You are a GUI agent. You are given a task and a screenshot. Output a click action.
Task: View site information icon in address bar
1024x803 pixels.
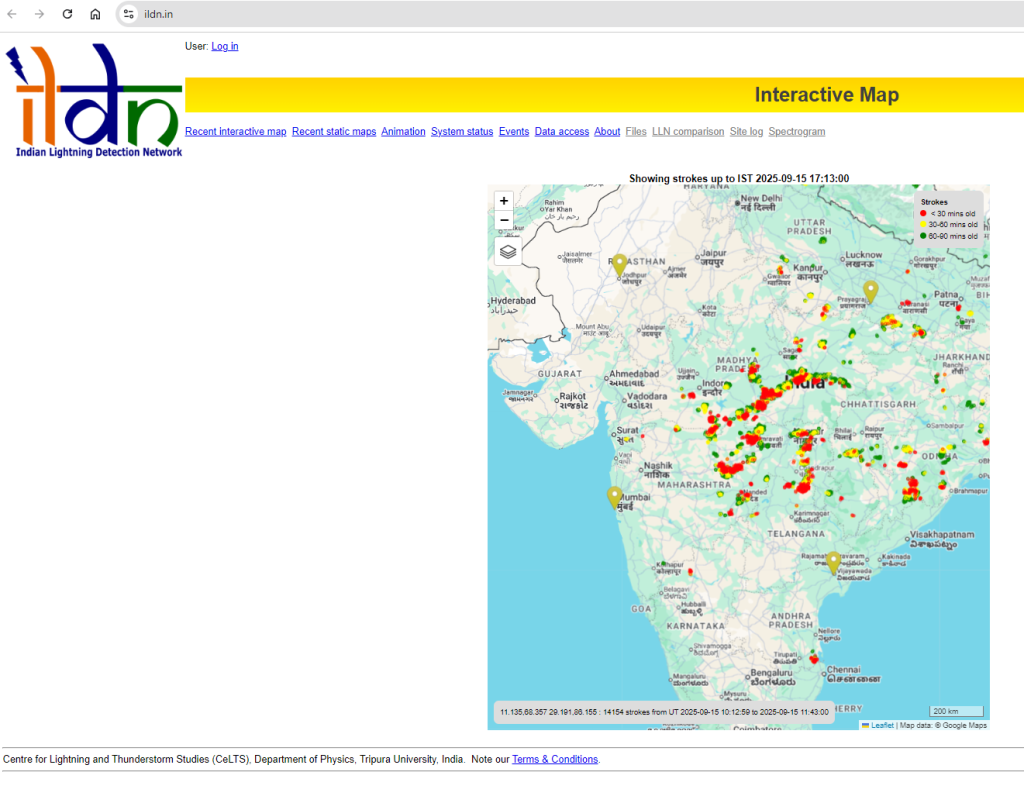click(x=129, y=14)
